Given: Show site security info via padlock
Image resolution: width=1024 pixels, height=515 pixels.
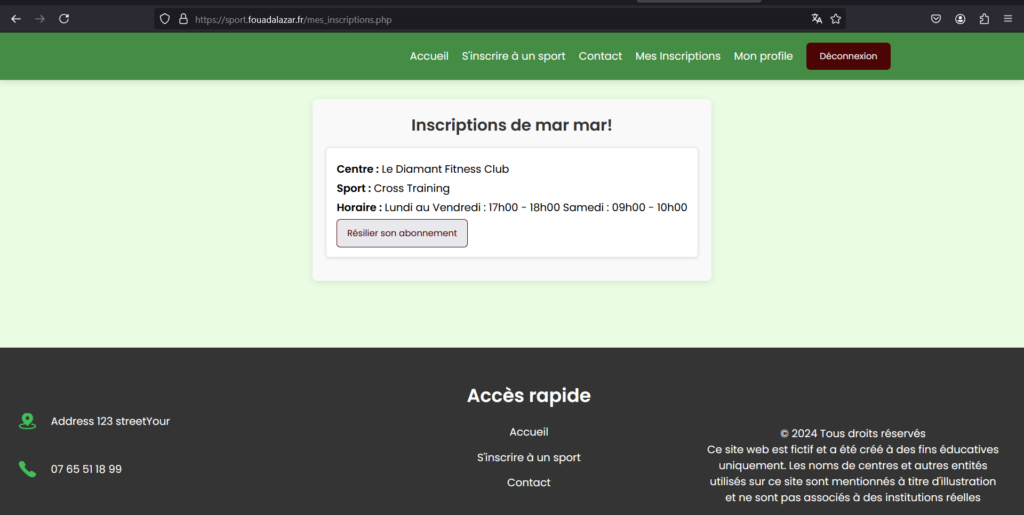Looking at the screenshot, I should pos(182,19).
